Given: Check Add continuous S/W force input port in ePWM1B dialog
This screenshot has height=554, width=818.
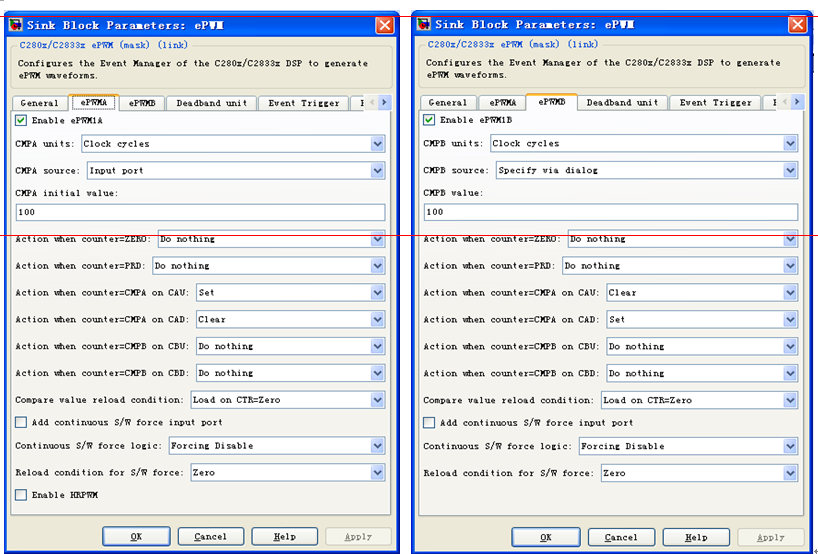Looking at the screenshot, I should tap(429, 423).
